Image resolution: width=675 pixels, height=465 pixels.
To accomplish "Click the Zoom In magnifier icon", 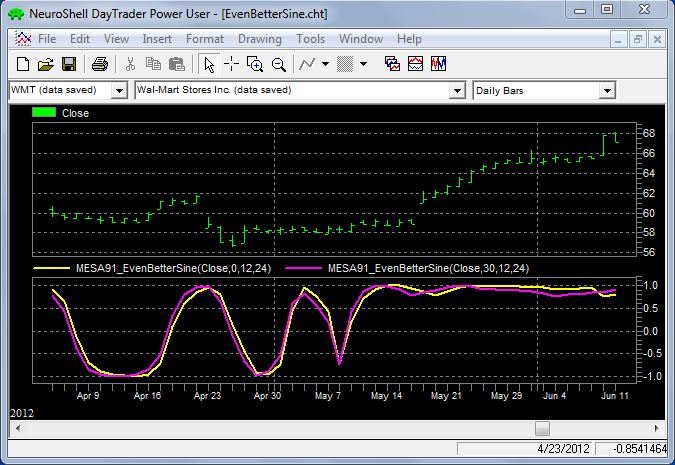I will (x=255, y=64).
